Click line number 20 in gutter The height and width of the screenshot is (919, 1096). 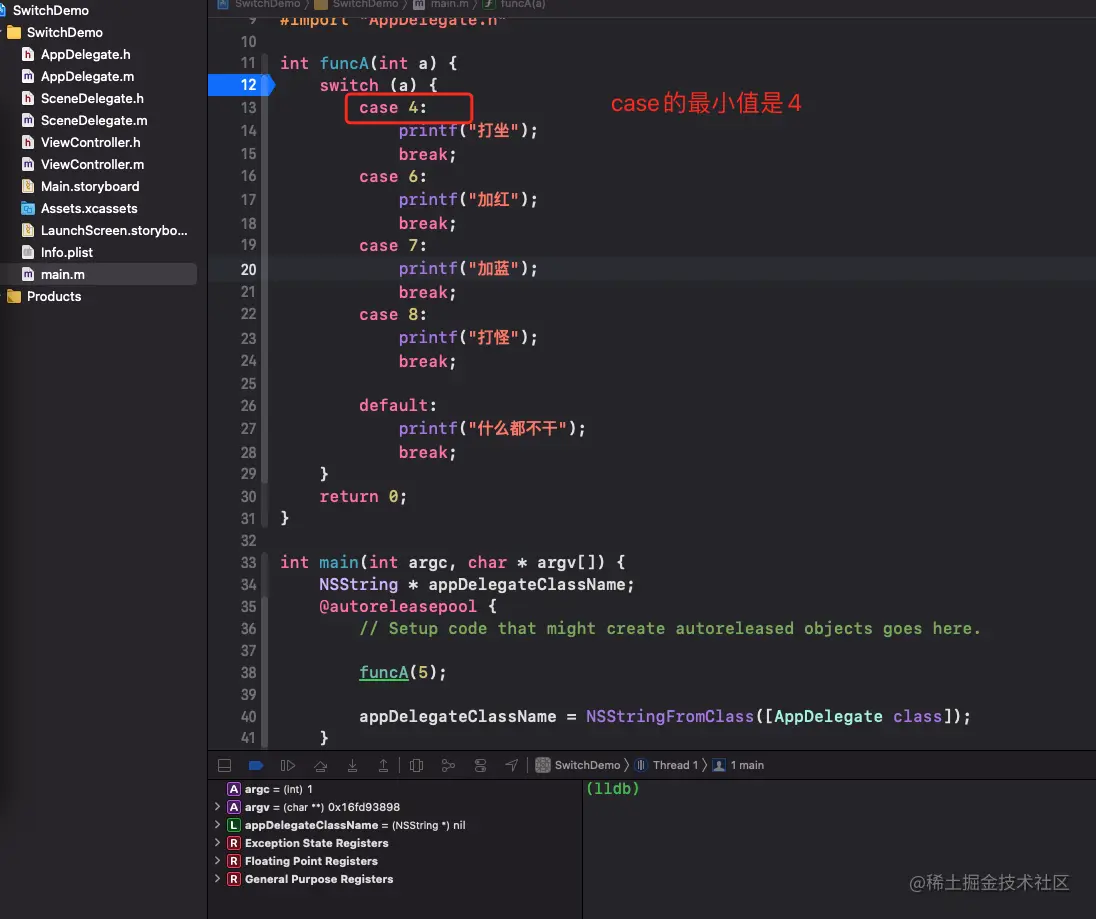point(248,269)
